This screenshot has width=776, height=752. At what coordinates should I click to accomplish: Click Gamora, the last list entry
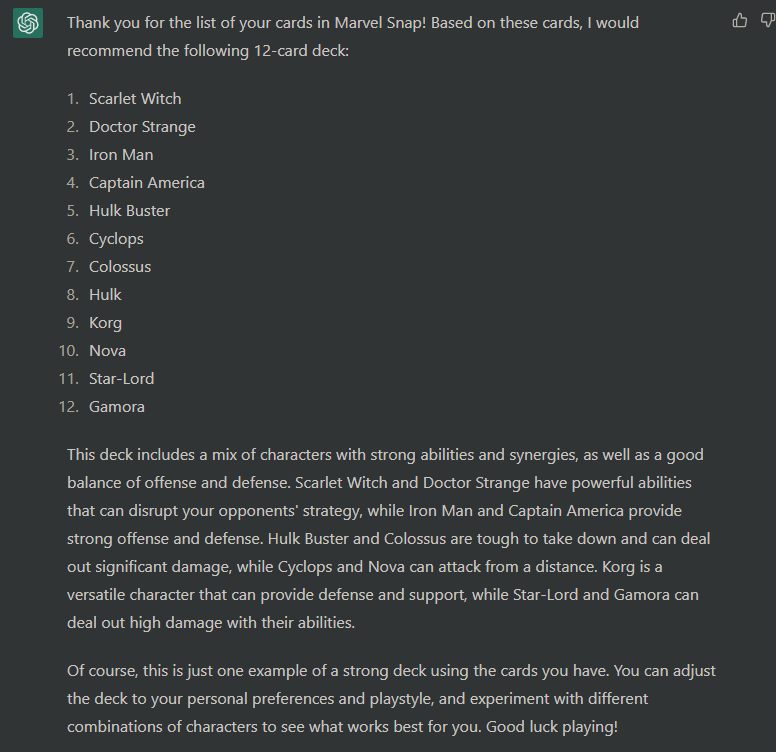pyautogui.click(x=116, y=407)
